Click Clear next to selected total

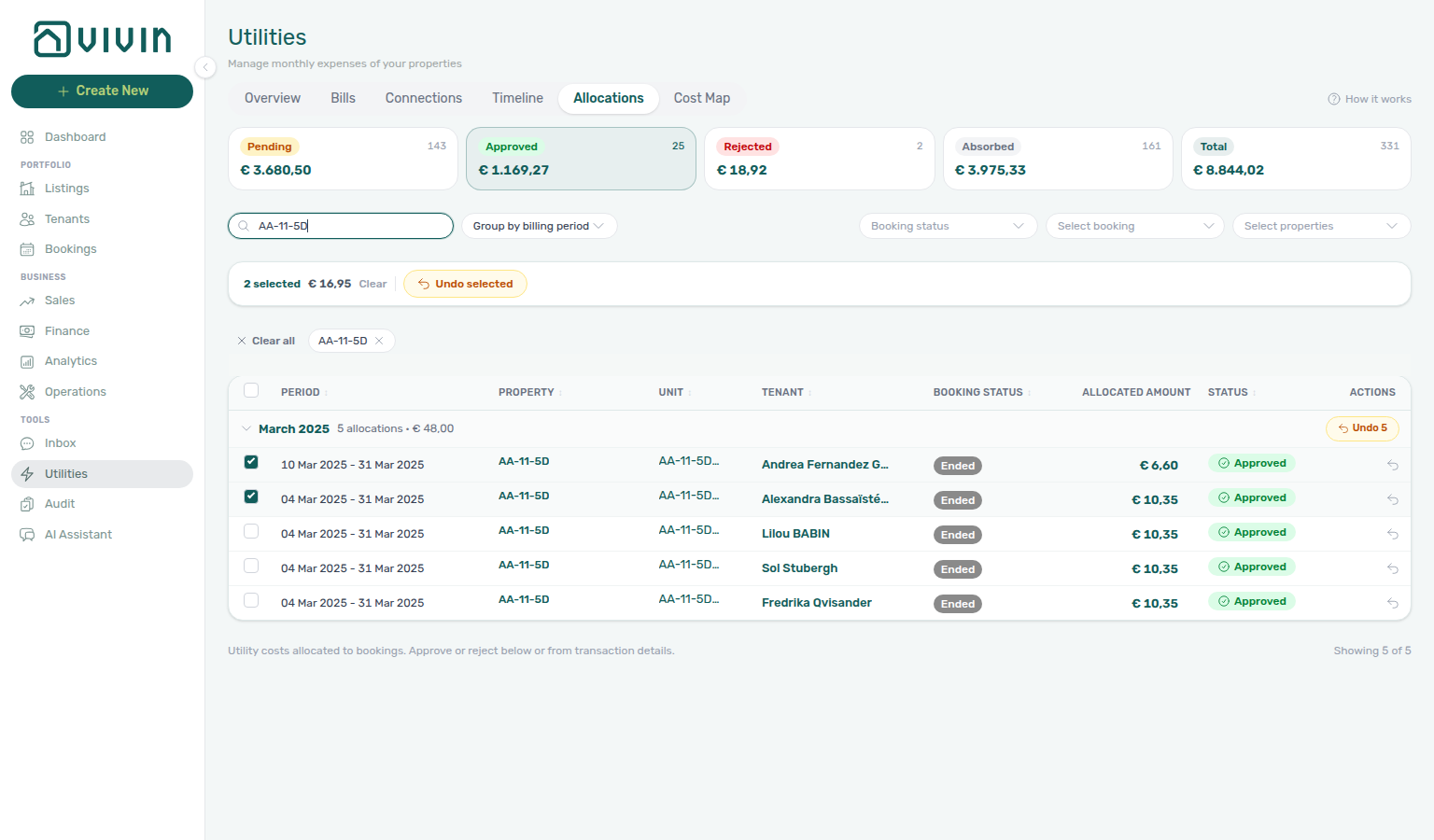(373, 284)
